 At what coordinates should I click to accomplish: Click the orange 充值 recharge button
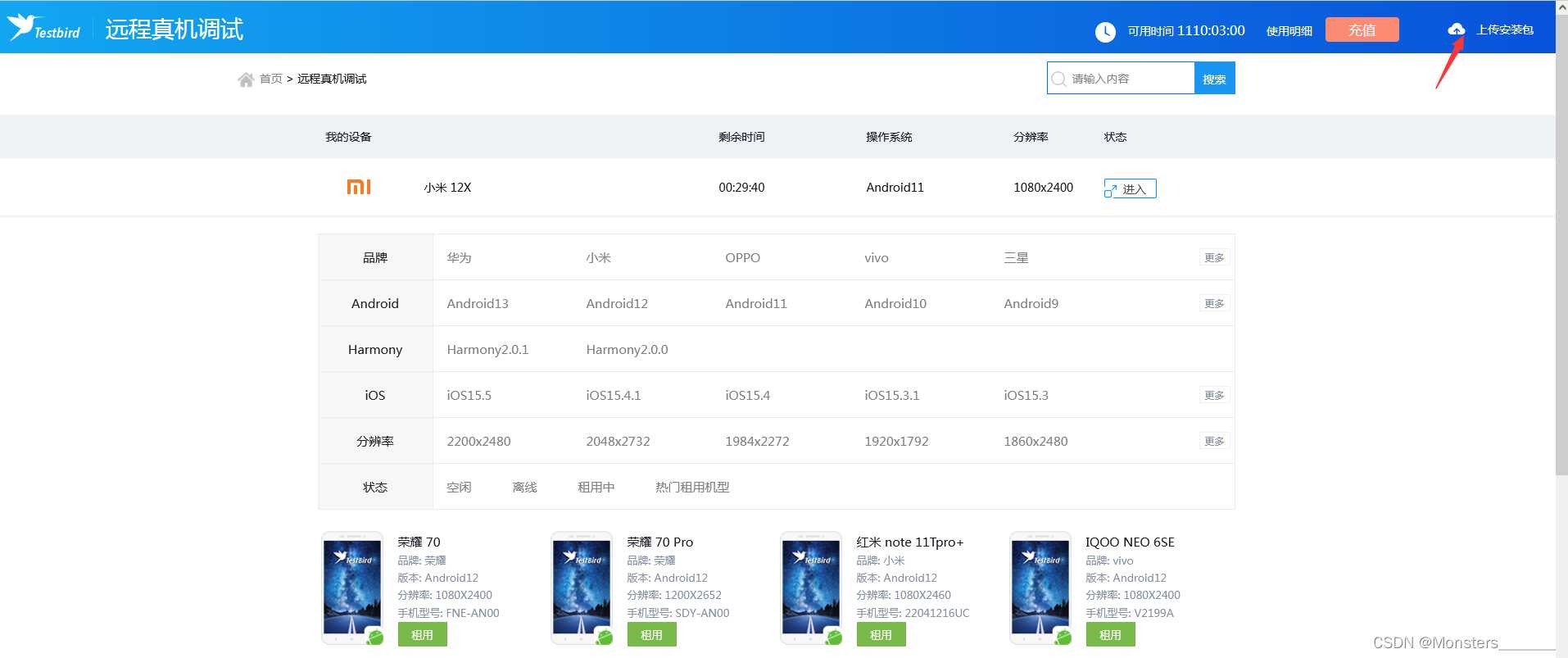point(1362,29)
